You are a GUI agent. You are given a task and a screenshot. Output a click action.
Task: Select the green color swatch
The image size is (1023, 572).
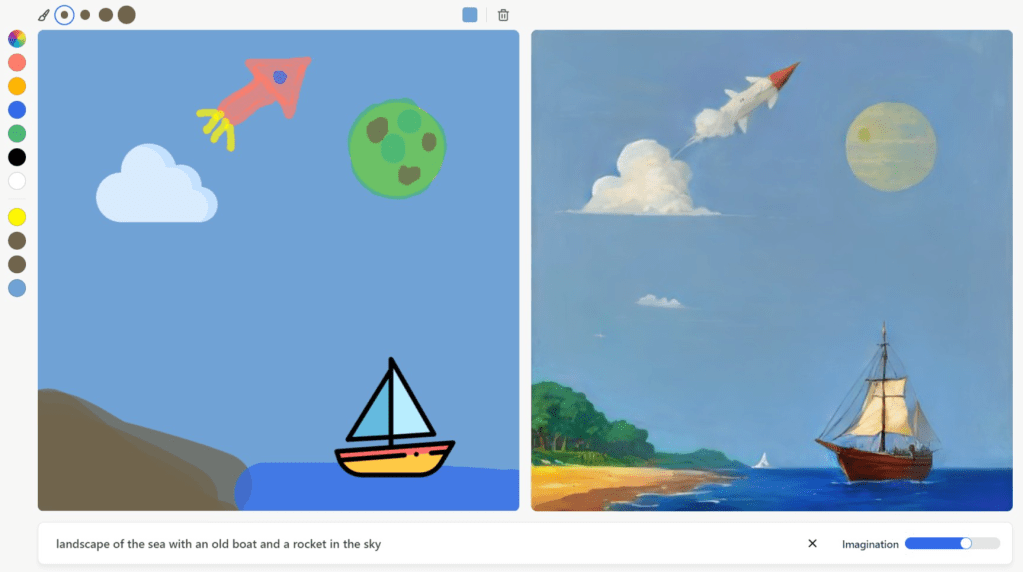tap(17, 134)
